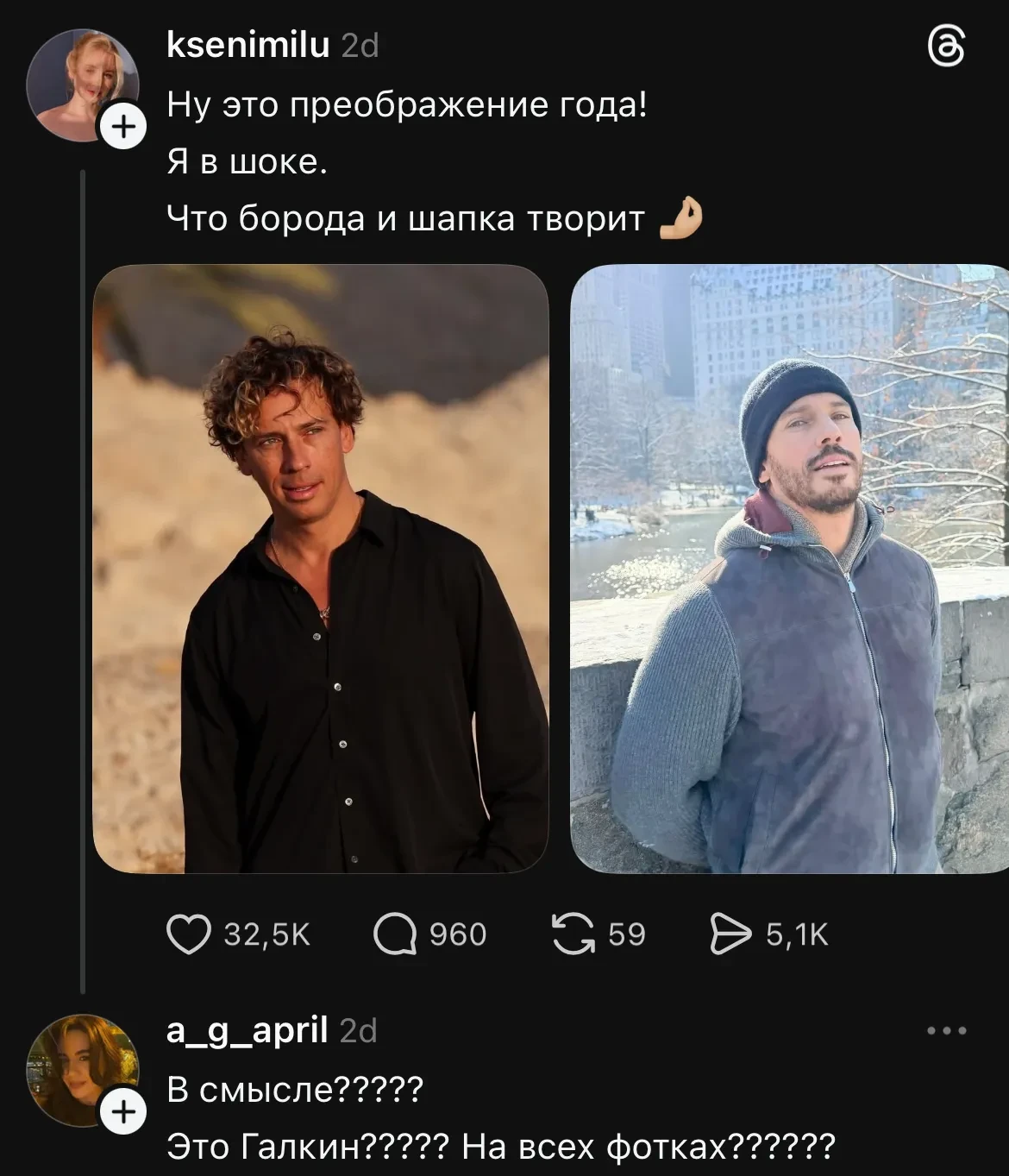1009x1176 pixels.
Task: Visit the ksenimilu username link
Action: (248, 45)
